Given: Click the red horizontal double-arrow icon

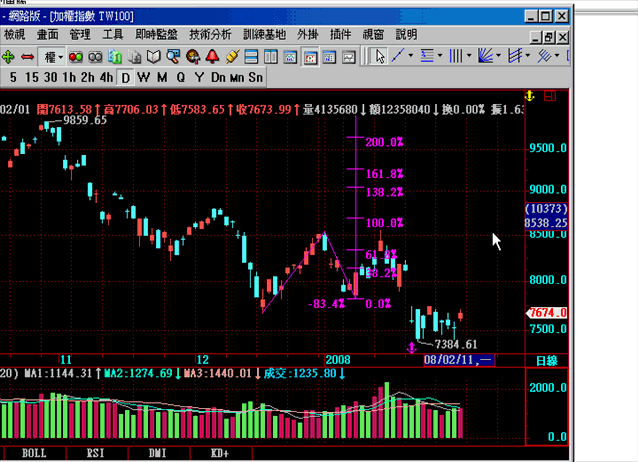Looking at the screenshot, I should [27, 56].
